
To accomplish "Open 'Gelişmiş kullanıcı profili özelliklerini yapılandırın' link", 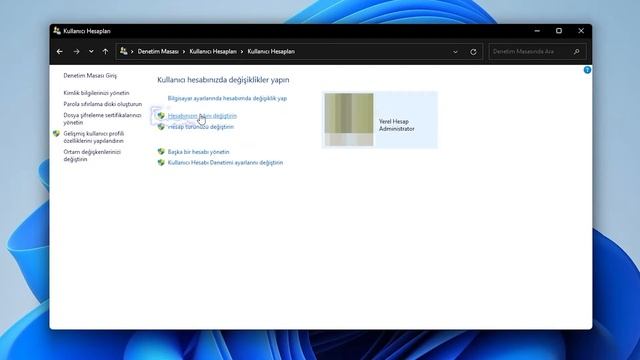I will pos(94,137).
